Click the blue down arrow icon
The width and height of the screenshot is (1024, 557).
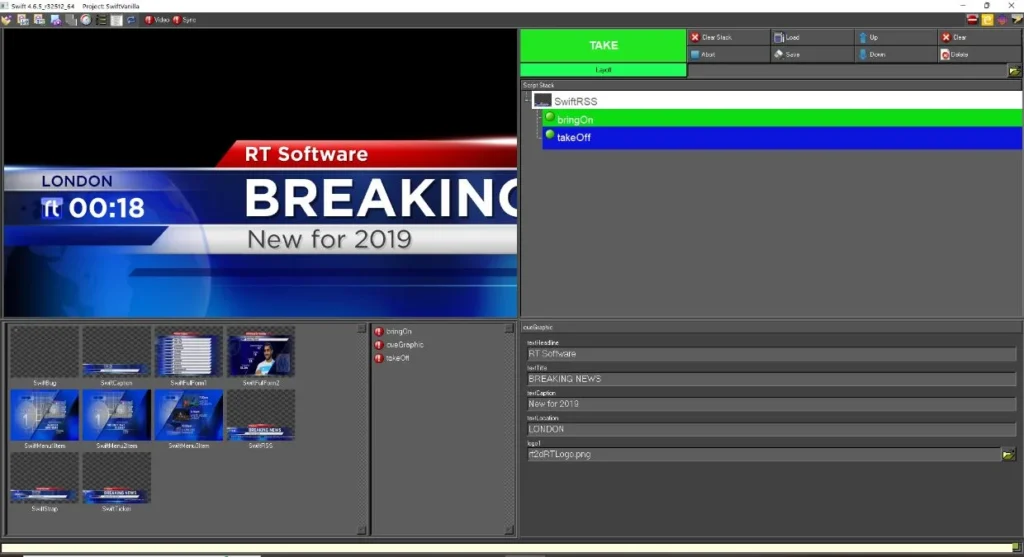click(863, 54)
